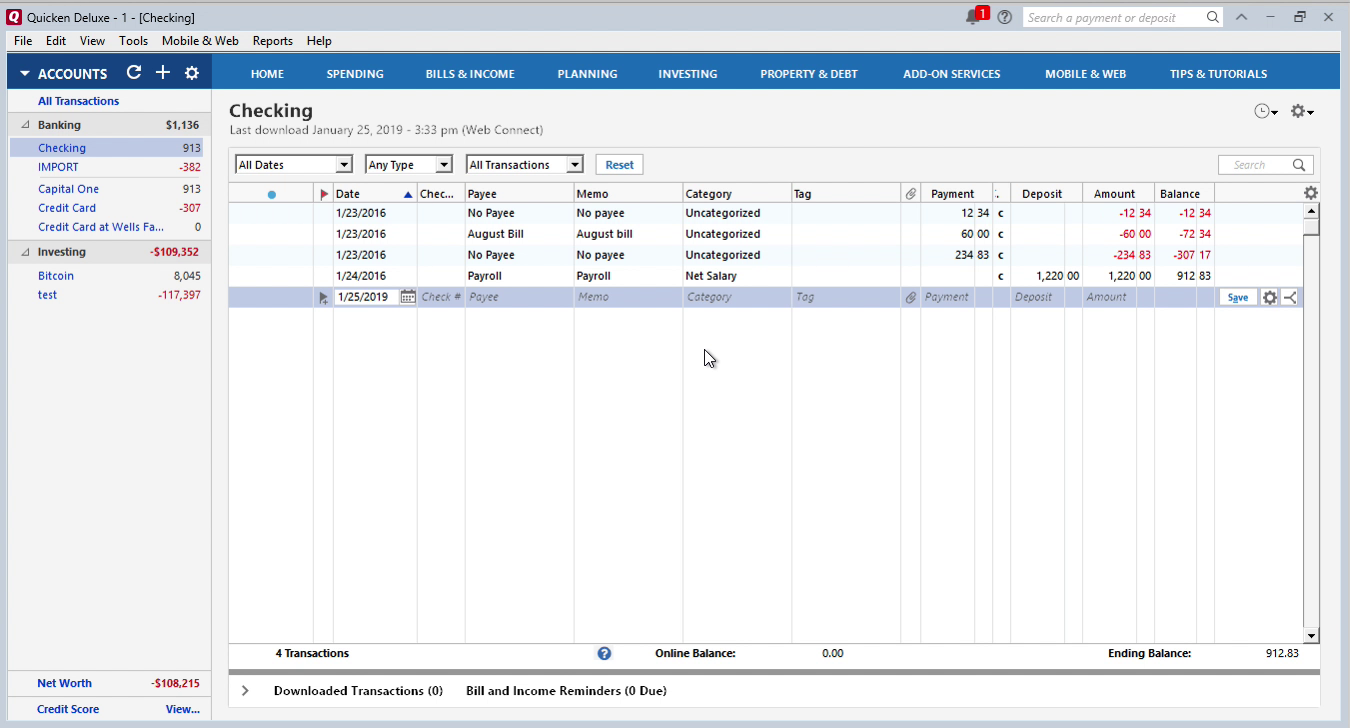
Task: Open the Edit menu
Action: coord(56,41)
